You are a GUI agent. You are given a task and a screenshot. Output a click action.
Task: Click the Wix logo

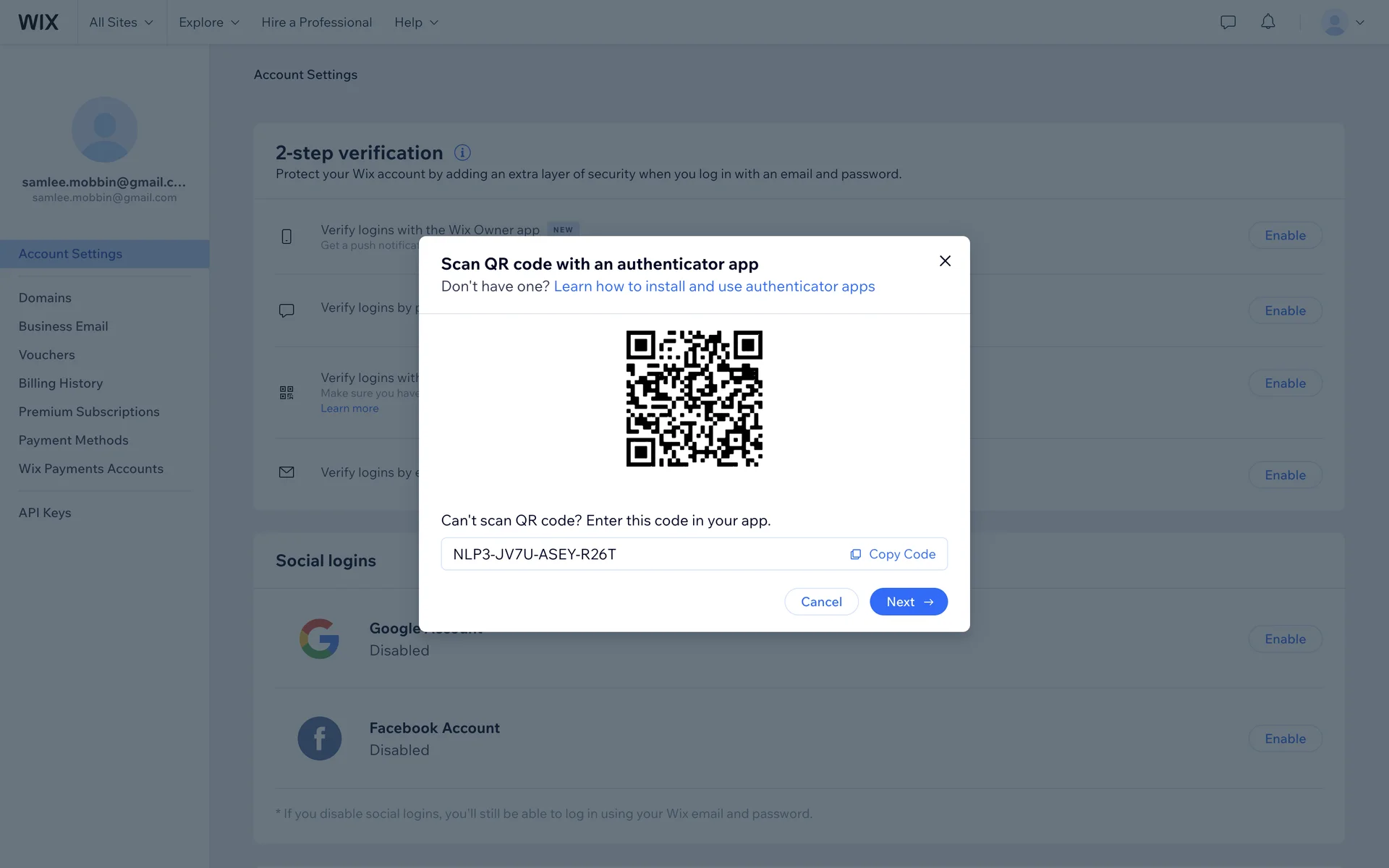38,22
